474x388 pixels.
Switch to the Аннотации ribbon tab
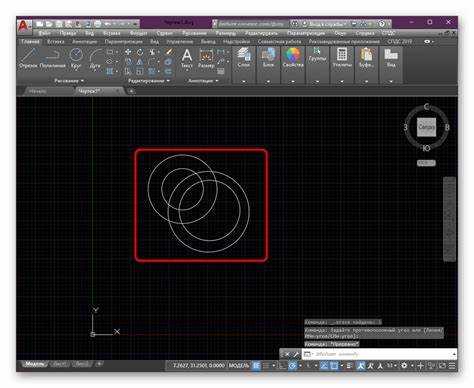pos(85,42)
